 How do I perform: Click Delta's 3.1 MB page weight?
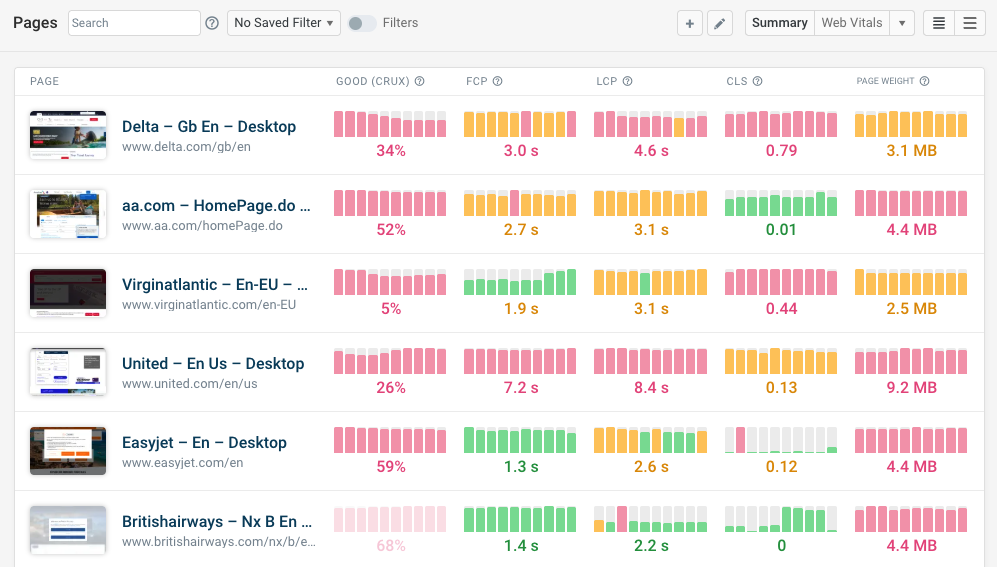[x=911, y=151]
